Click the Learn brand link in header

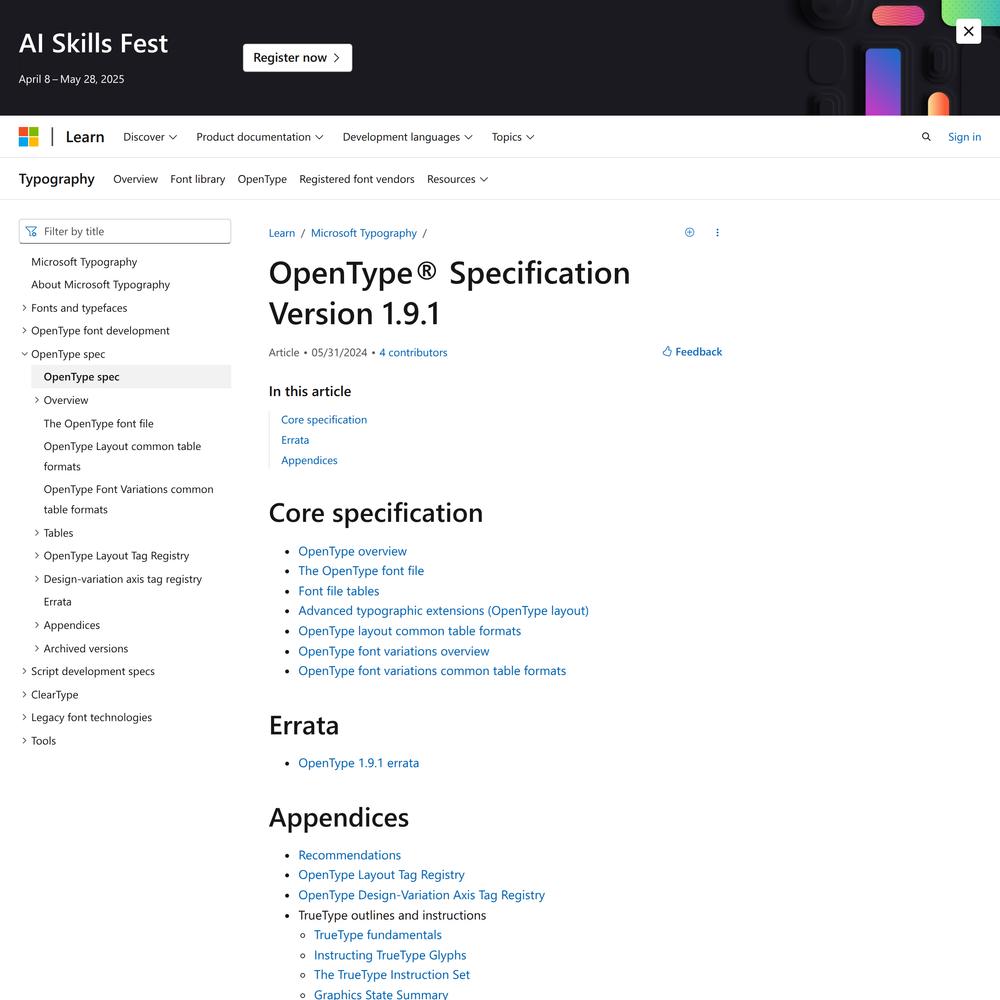[x=85, y=137]
